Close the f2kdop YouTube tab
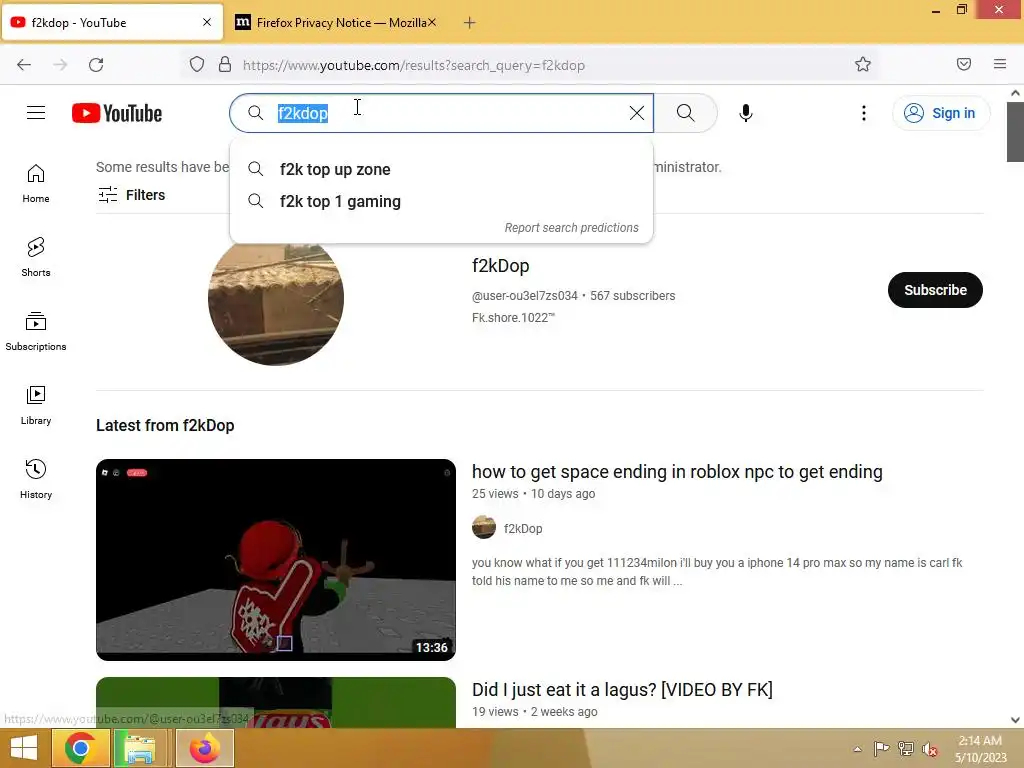The image size is (1024, 768). click(207, 22)
